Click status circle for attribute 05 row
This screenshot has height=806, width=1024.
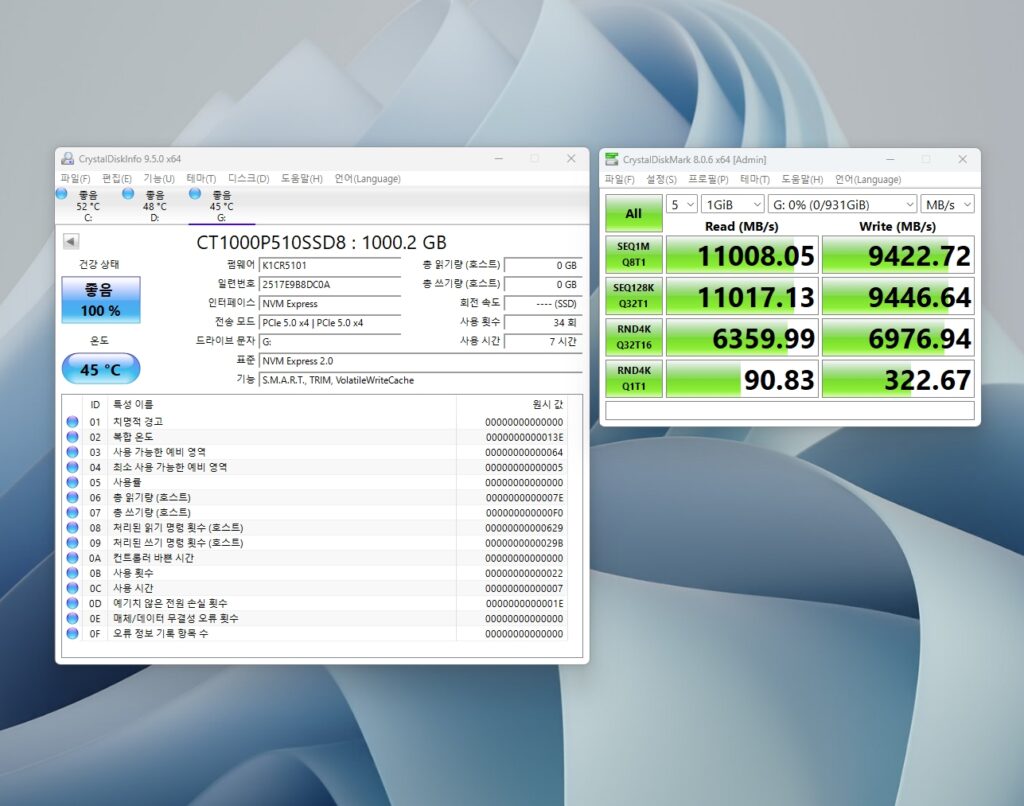point(72,482)
